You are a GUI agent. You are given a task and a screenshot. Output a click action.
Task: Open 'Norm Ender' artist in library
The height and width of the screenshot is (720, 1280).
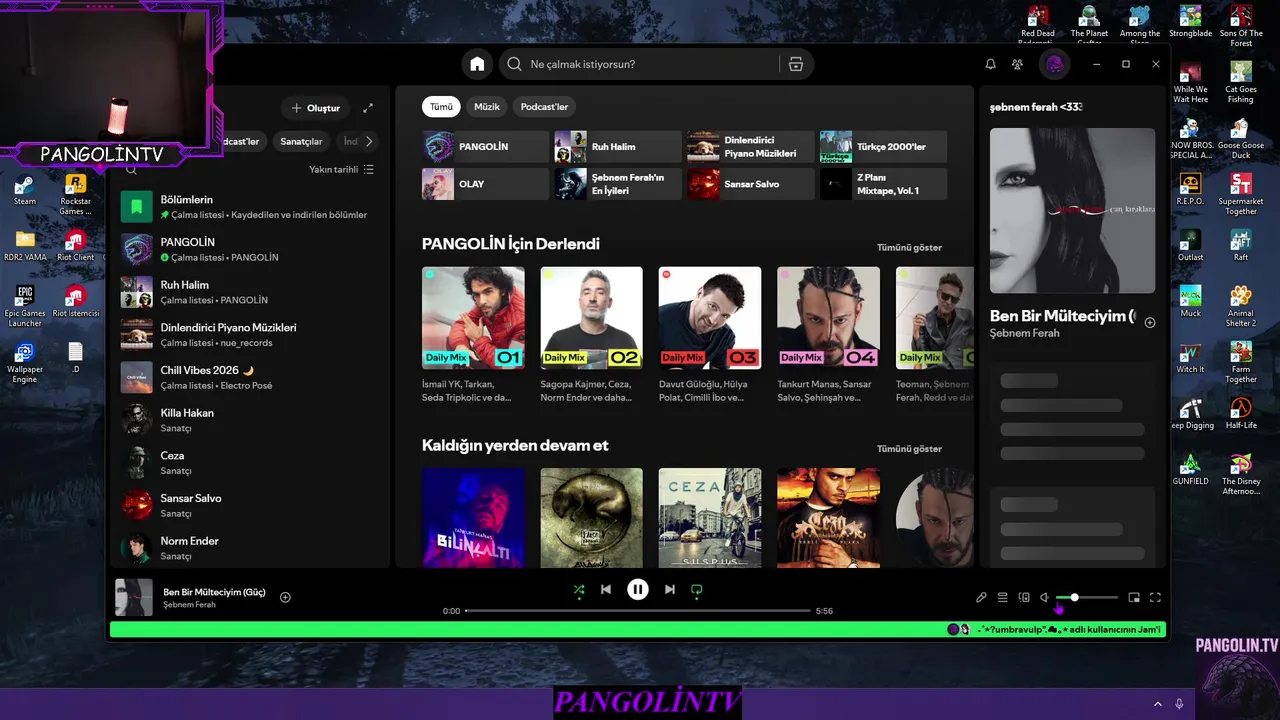249,548
